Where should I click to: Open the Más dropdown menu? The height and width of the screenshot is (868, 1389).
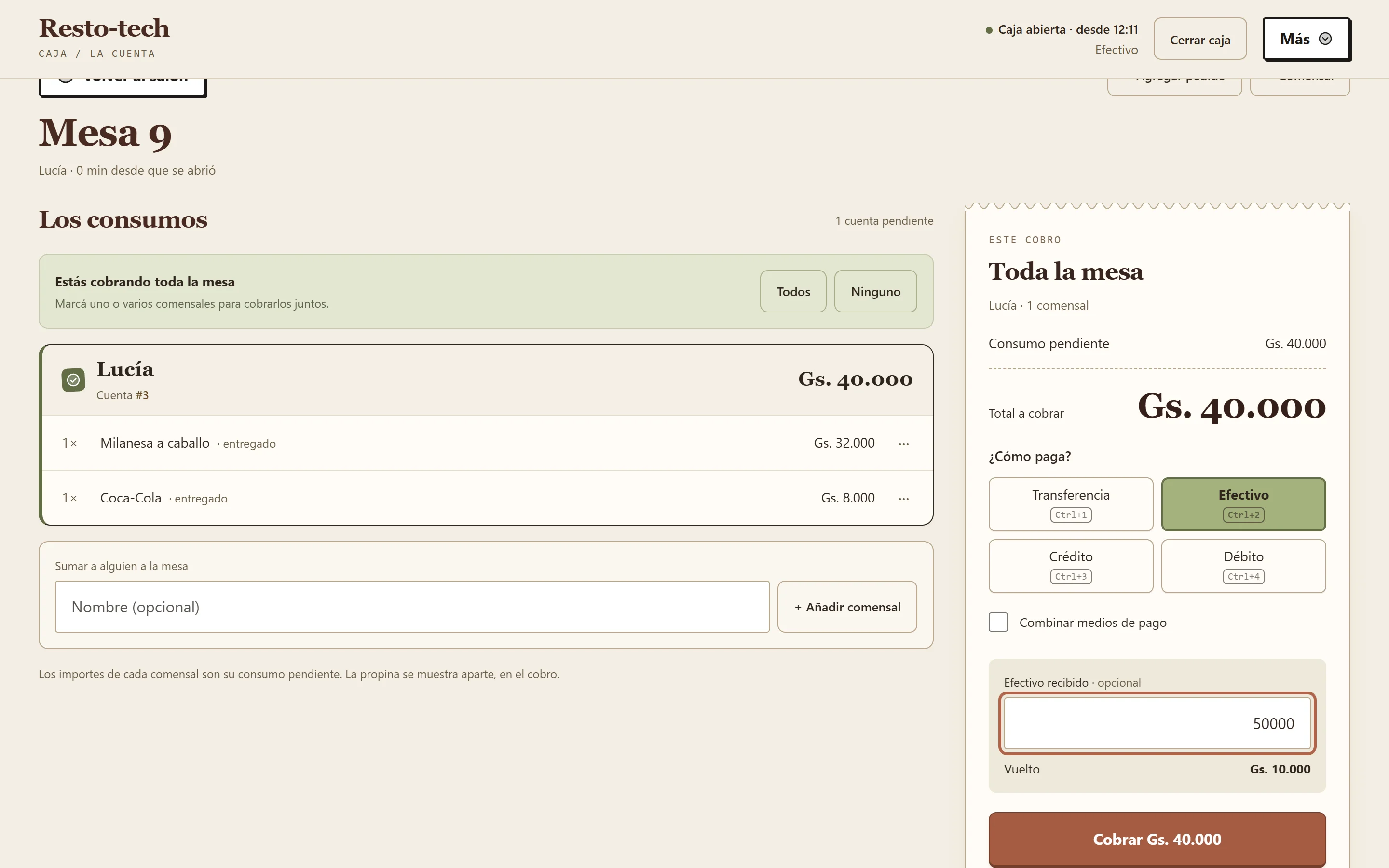(1307, 39)
